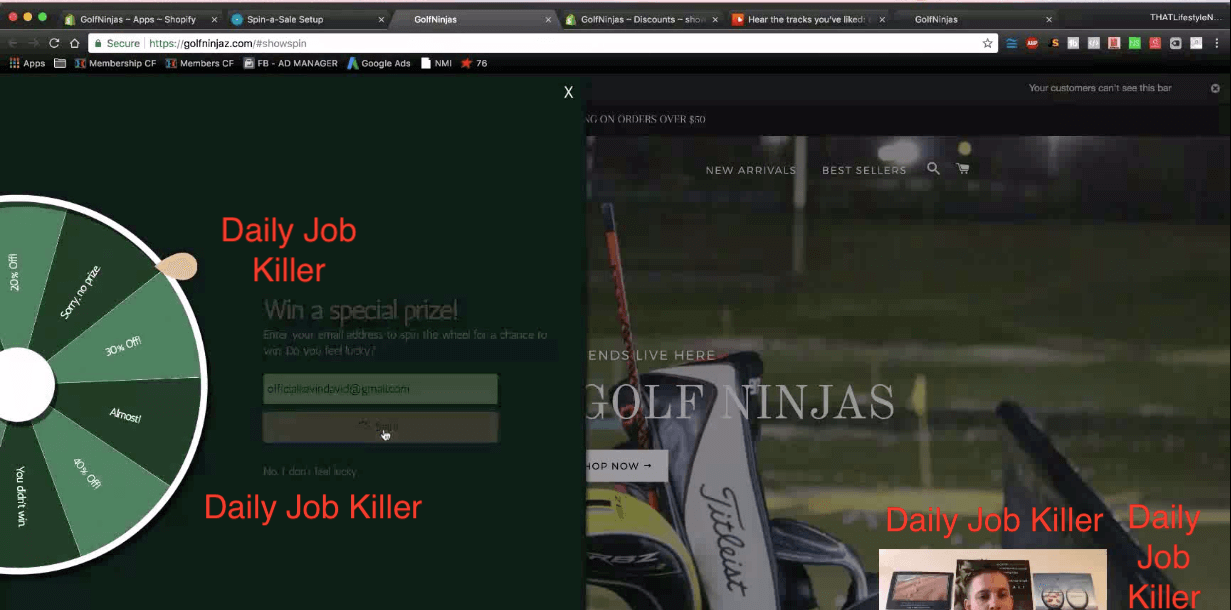Image resolution: width=1231 pixels, height=610 pixels.
Task: Open the Best Sellers menu link
Action: click(x=864, y=170)
